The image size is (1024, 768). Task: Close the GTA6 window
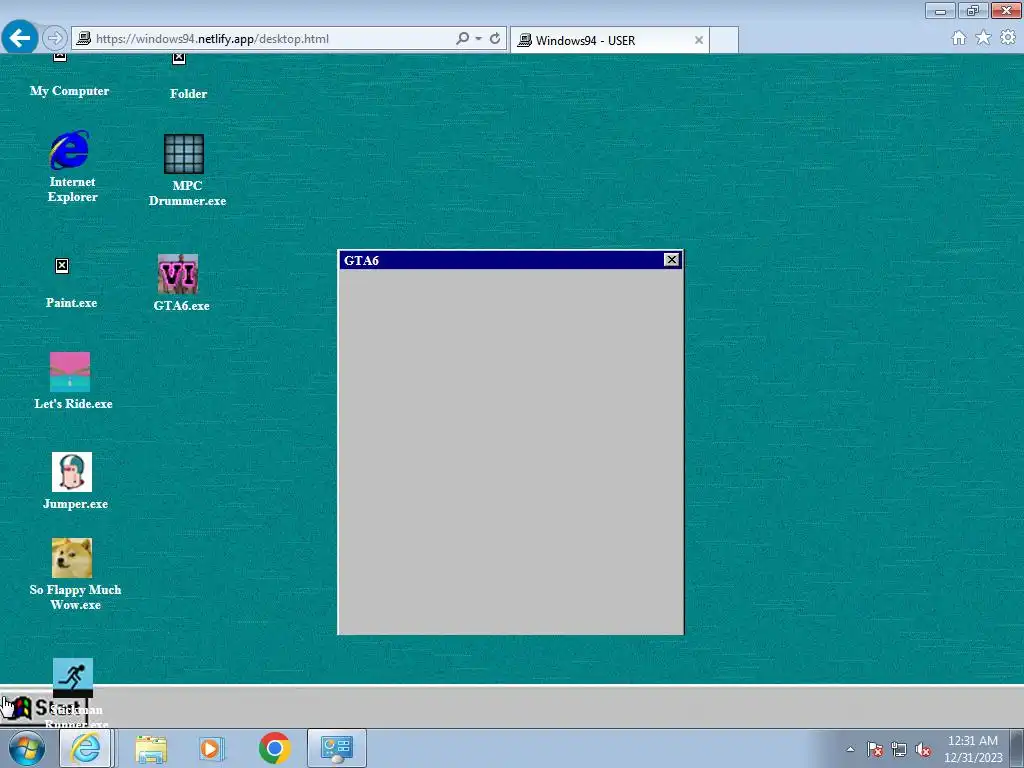pos(671,260)
